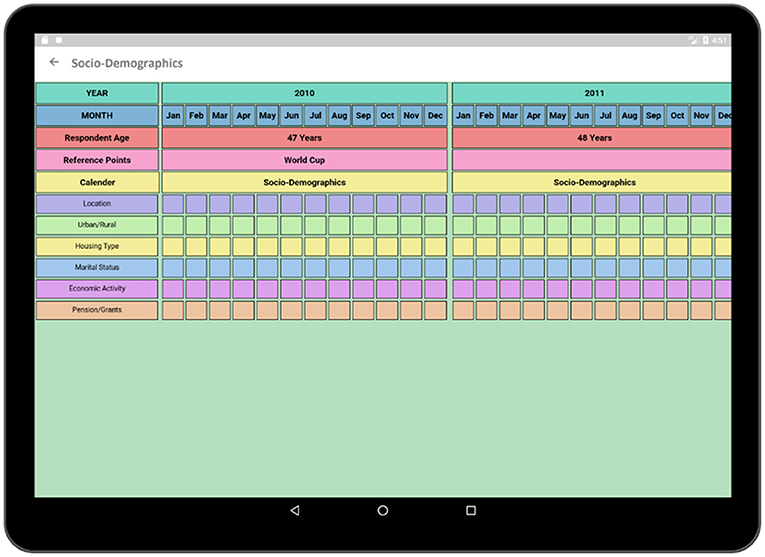Tap Marital Status cell for Jan 2011
The height and width of the screenshot is (557, 765).
[x=463, y=267]
